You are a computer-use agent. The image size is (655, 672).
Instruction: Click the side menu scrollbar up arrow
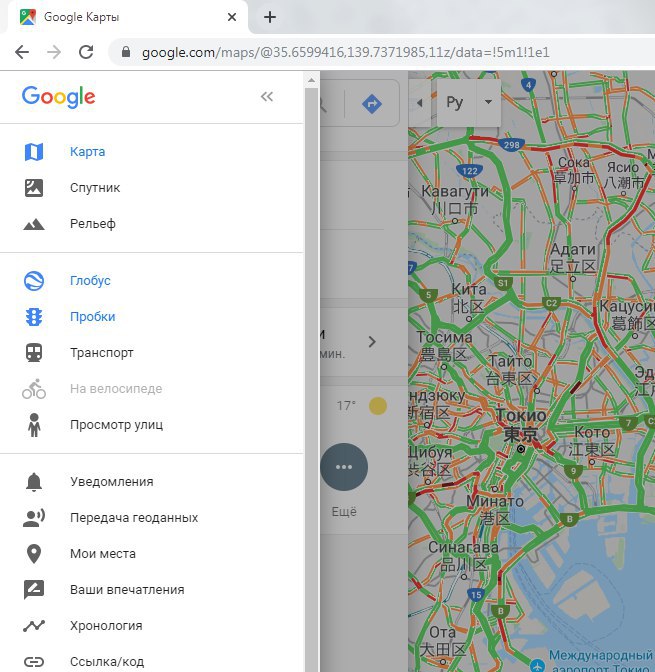(x=312, y=80)
